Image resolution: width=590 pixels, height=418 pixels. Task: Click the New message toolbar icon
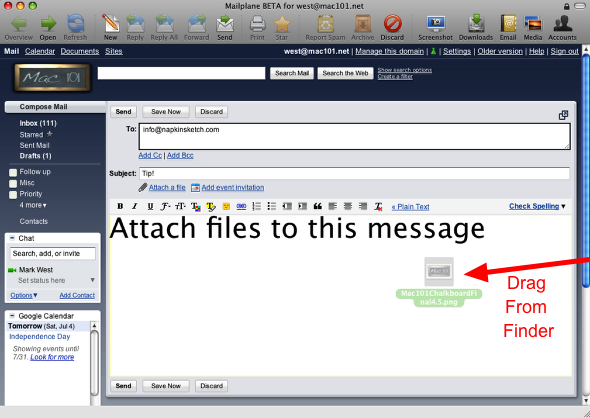click(x=111, y=24)
